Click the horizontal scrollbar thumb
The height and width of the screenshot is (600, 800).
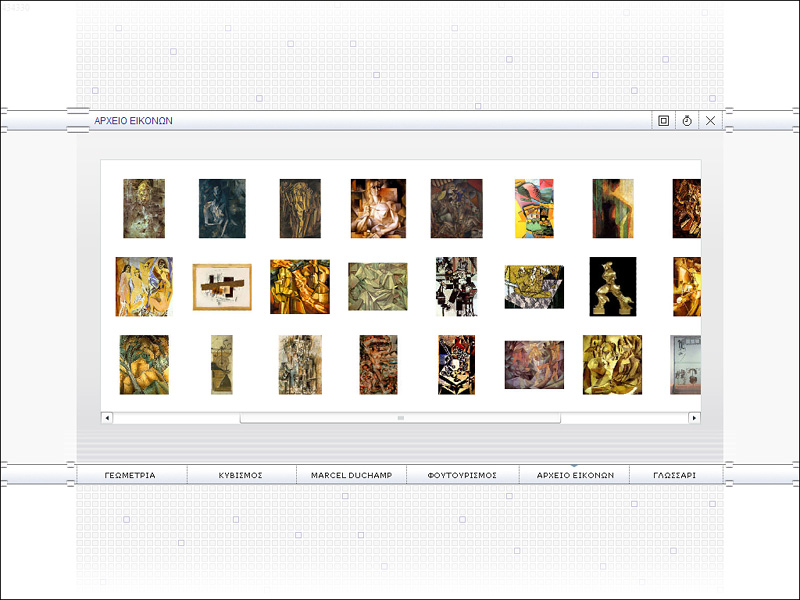point(401,418)
